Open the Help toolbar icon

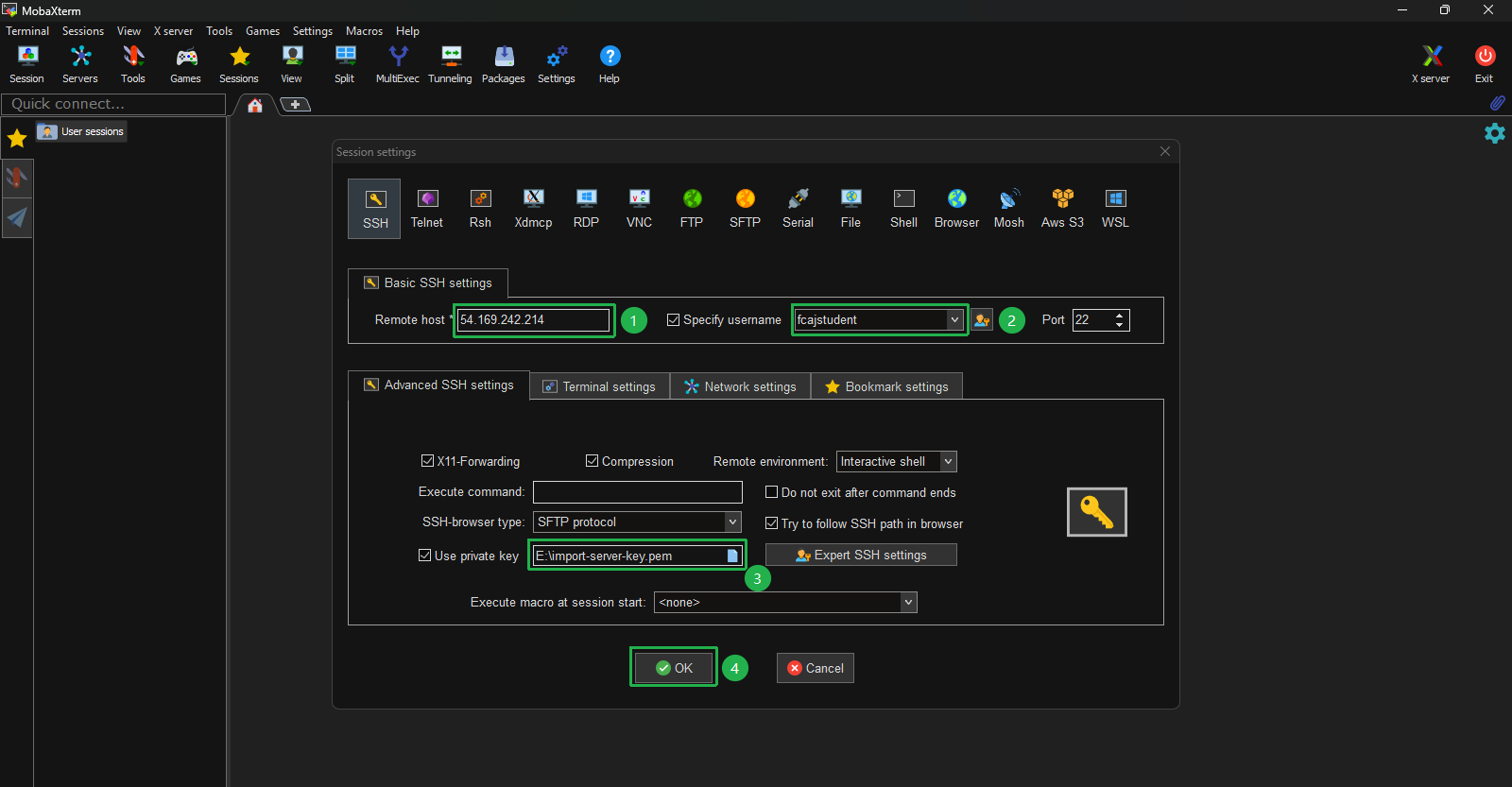coord(610,65)
